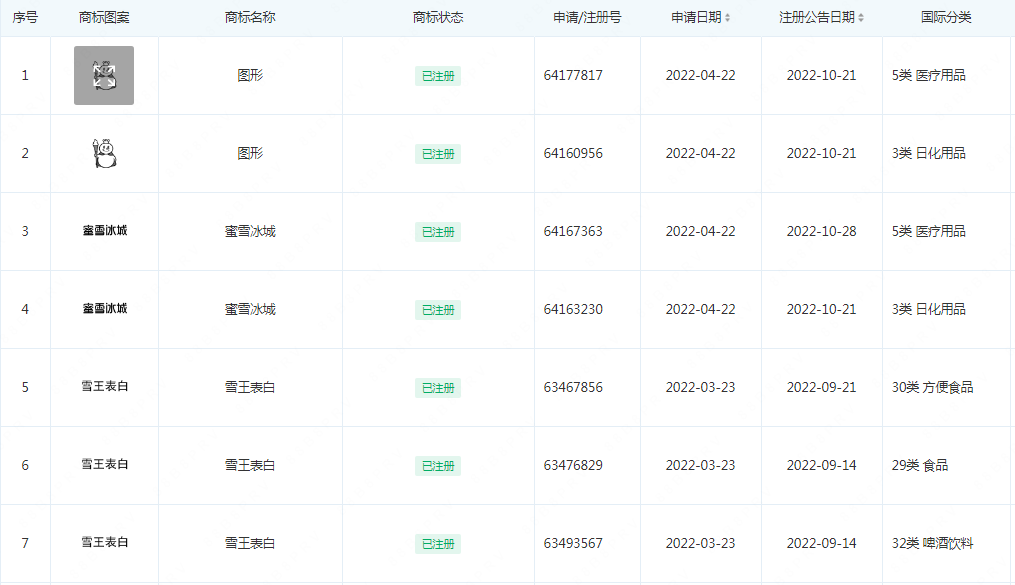The width and height of the screenshot is (1015, 585).
Task: Select registration number 64167363
Action: click(573, 231)
